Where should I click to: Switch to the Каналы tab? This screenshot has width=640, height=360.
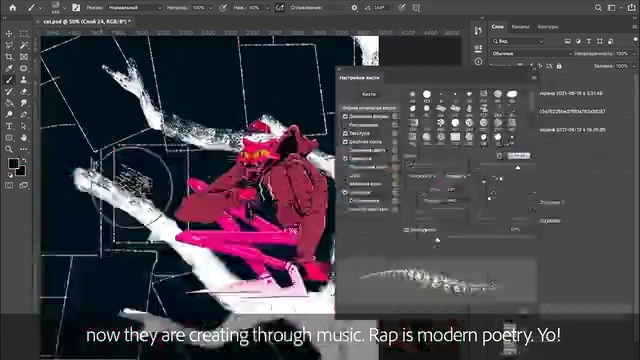pos(520,27)
